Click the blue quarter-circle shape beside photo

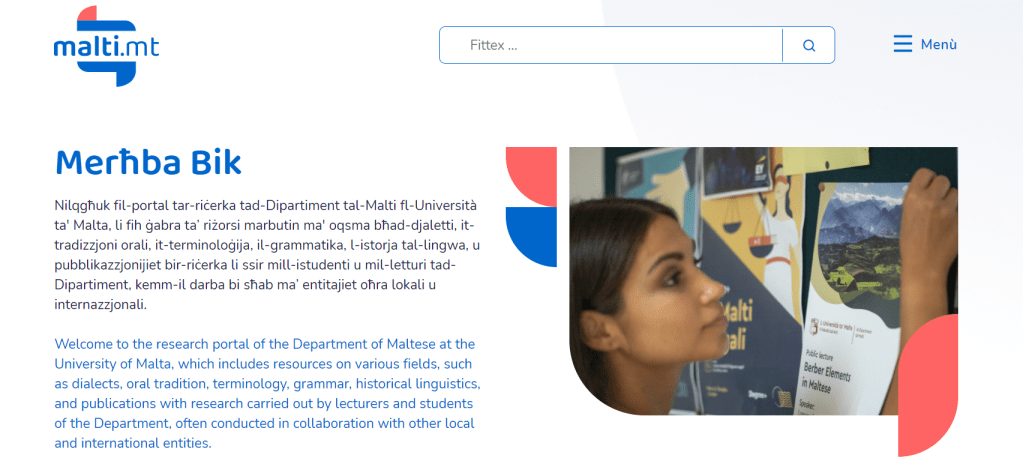[x=531, y=237]
